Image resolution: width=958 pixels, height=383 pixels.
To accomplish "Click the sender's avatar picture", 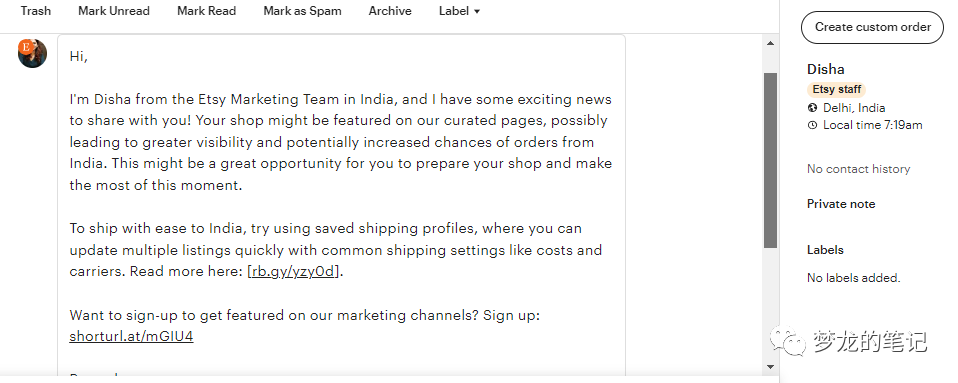I will [x=32, y=53].
